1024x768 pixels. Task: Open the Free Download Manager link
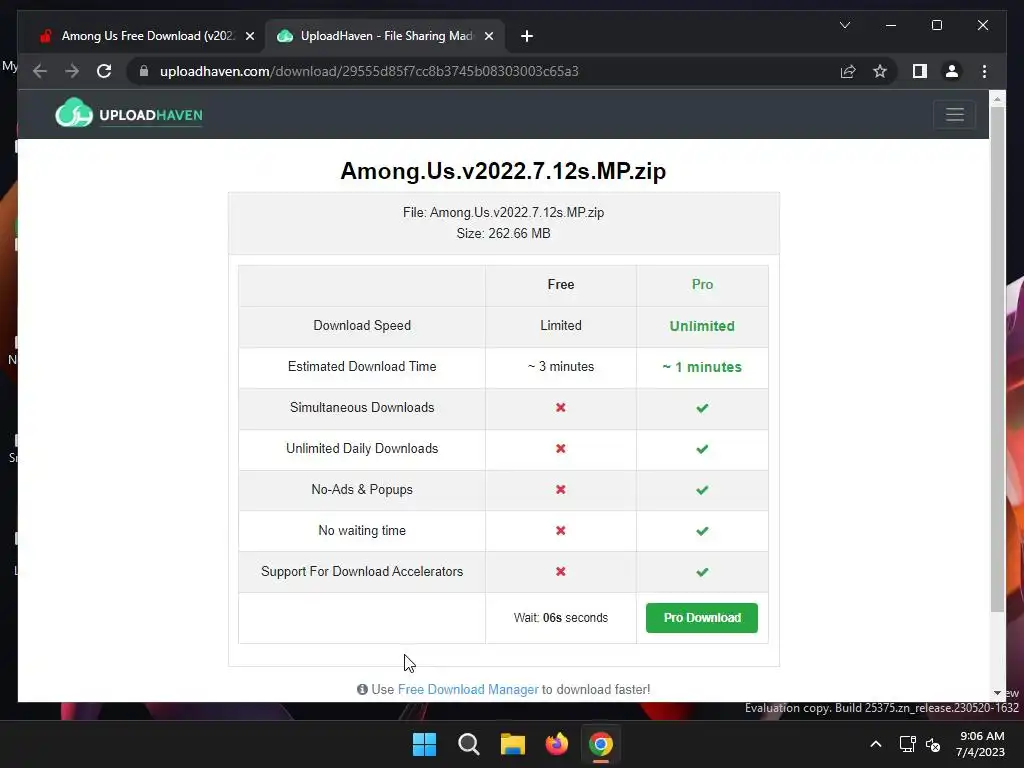click(x=468, y=690)
